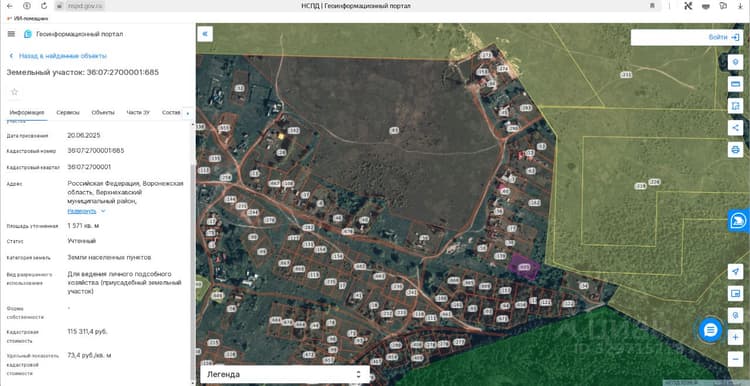Click the cadastral quarter 36:07:2700001 value
750x386 pixels.
coord(89,167)
